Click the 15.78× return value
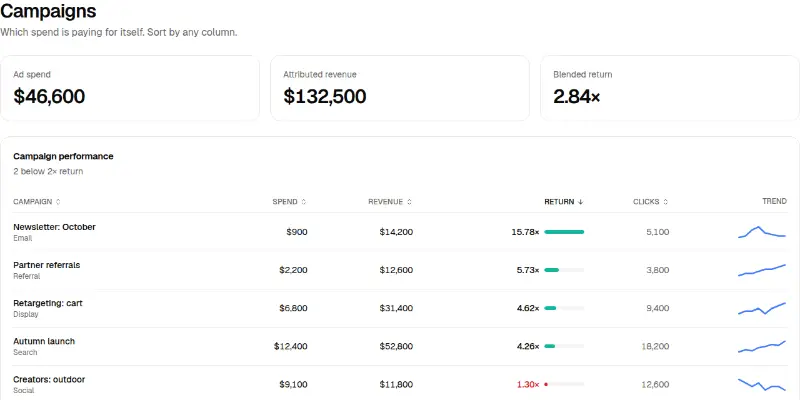The height and width of the screenshot is (400, 800). pyautogui.click(x=525, y=232)
